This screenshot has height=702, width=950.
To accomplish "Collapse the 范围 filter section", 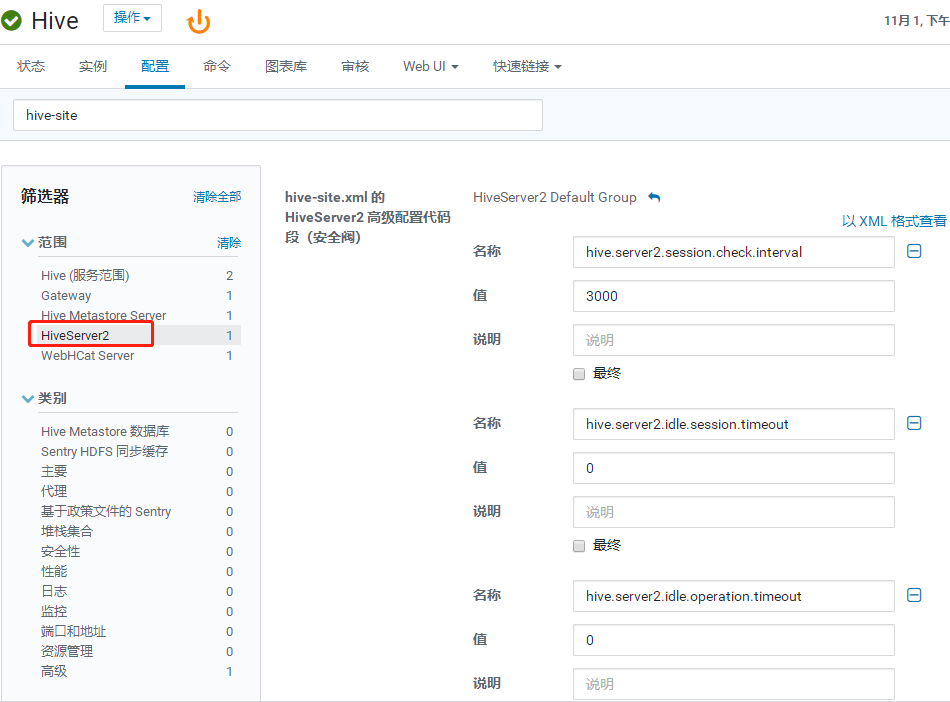I will (27, 242).
